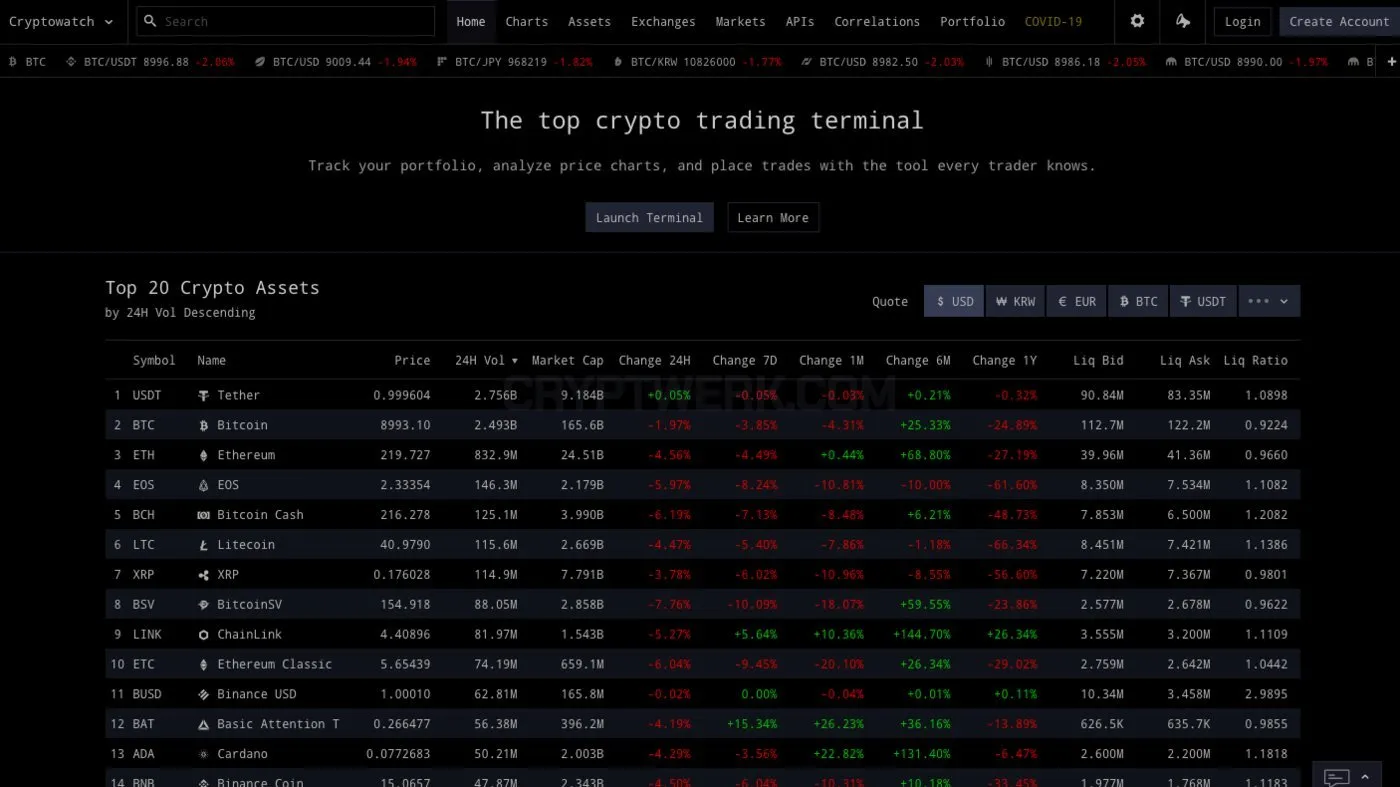Expand the chat widget chevron
This screenshot has height=787, width=1400.
tap(1364, 777)
